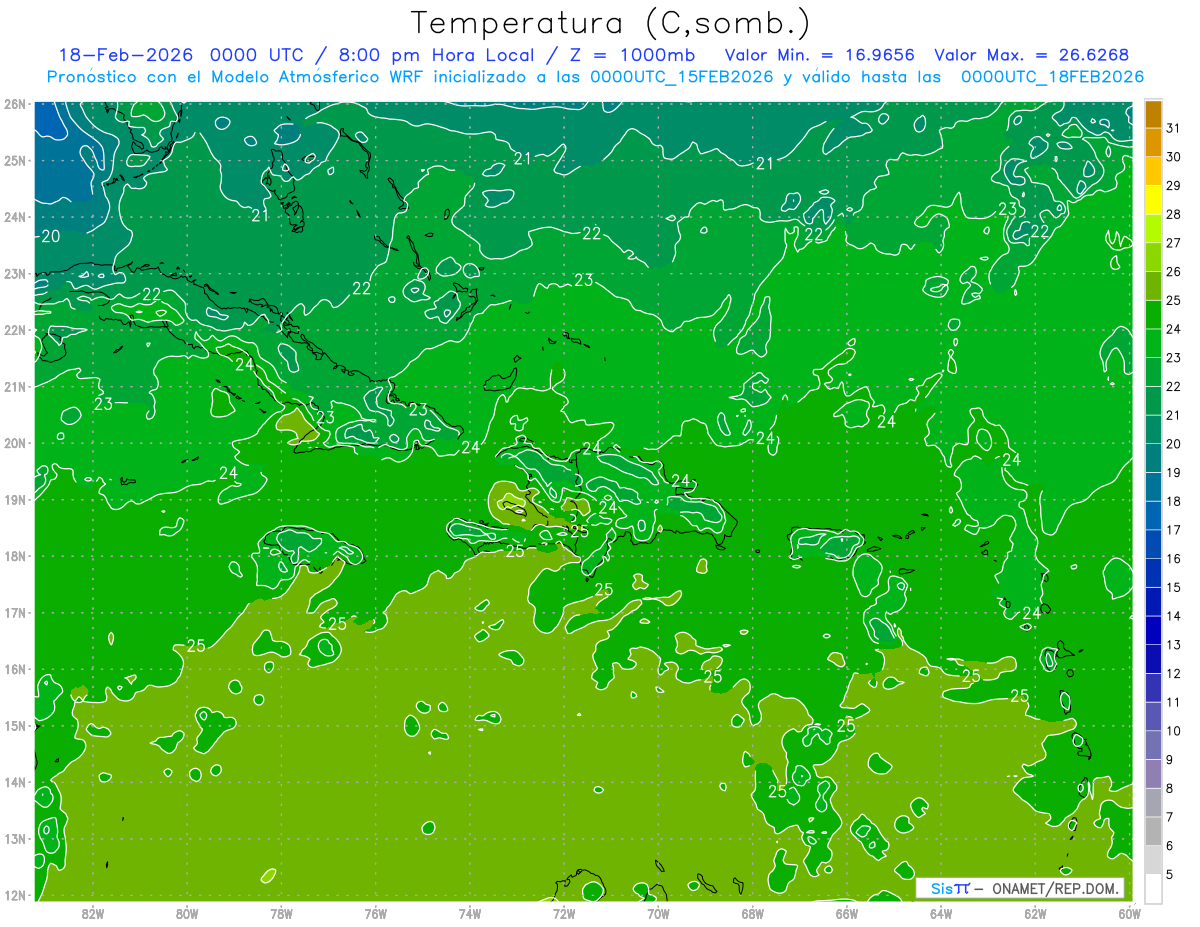This screenshot has width=1200, height=927.
Task: Click the longitude axis label 64W
Action: click(941, 913)
